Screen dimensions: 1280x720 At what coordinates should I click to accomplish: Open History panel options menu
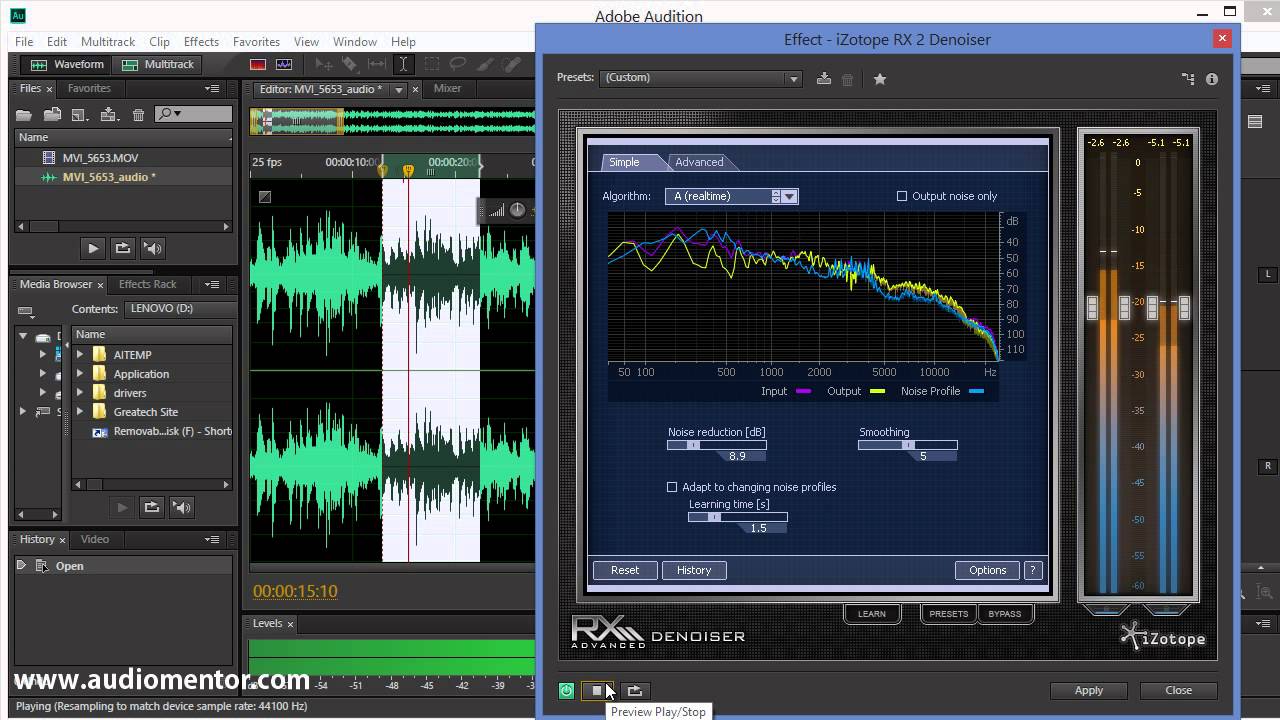pos(212,540)
